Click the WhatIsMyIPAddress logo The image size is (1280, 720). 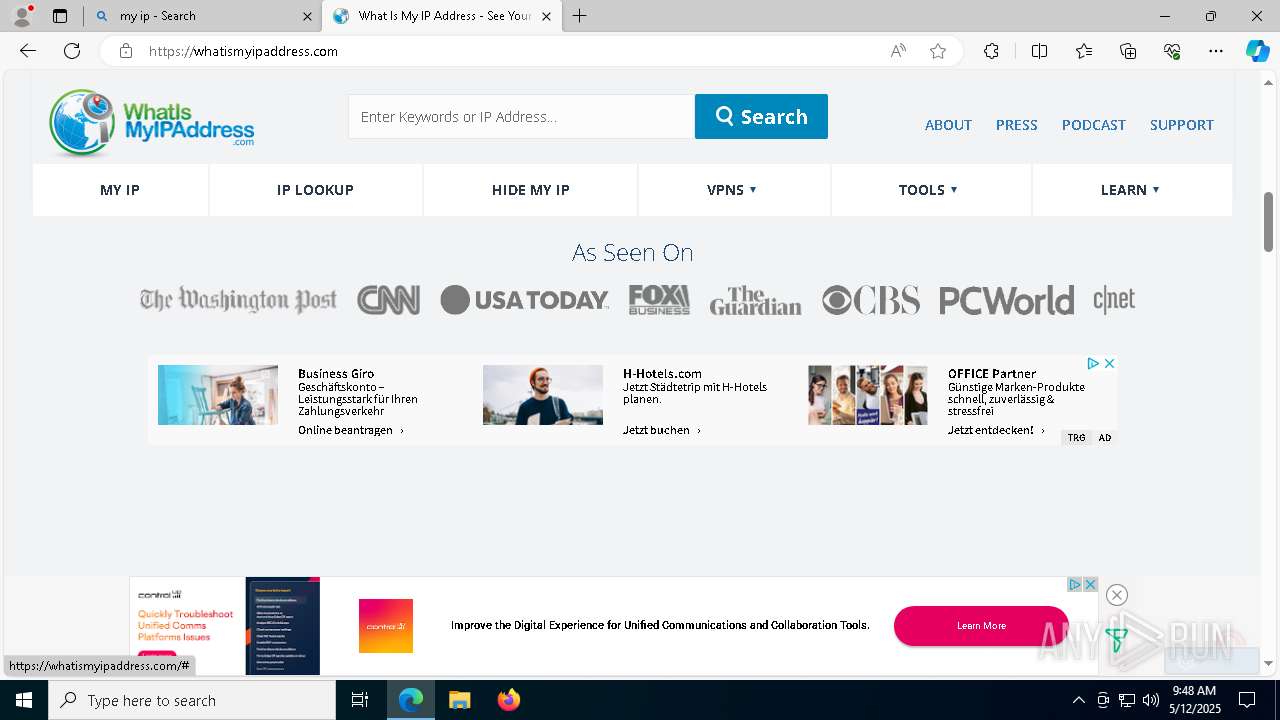coord(151,123)
